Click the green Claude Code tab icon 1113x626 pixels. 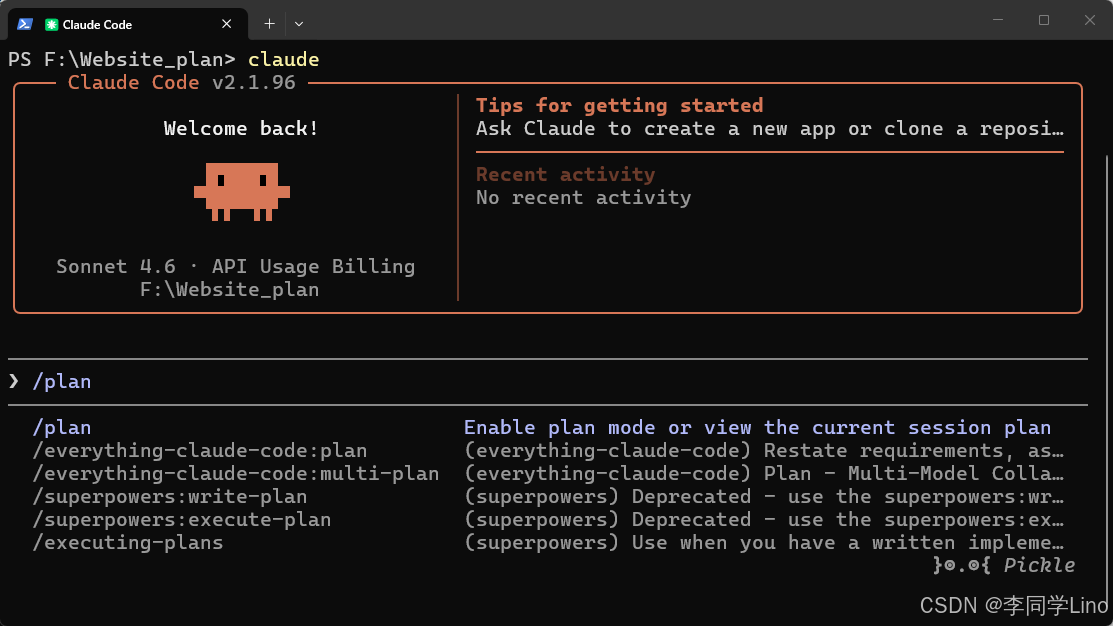[51, 24]
